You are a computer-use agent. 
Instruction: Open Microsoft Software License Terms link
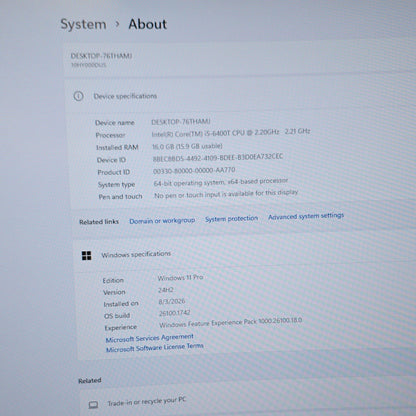coord(155,348)
